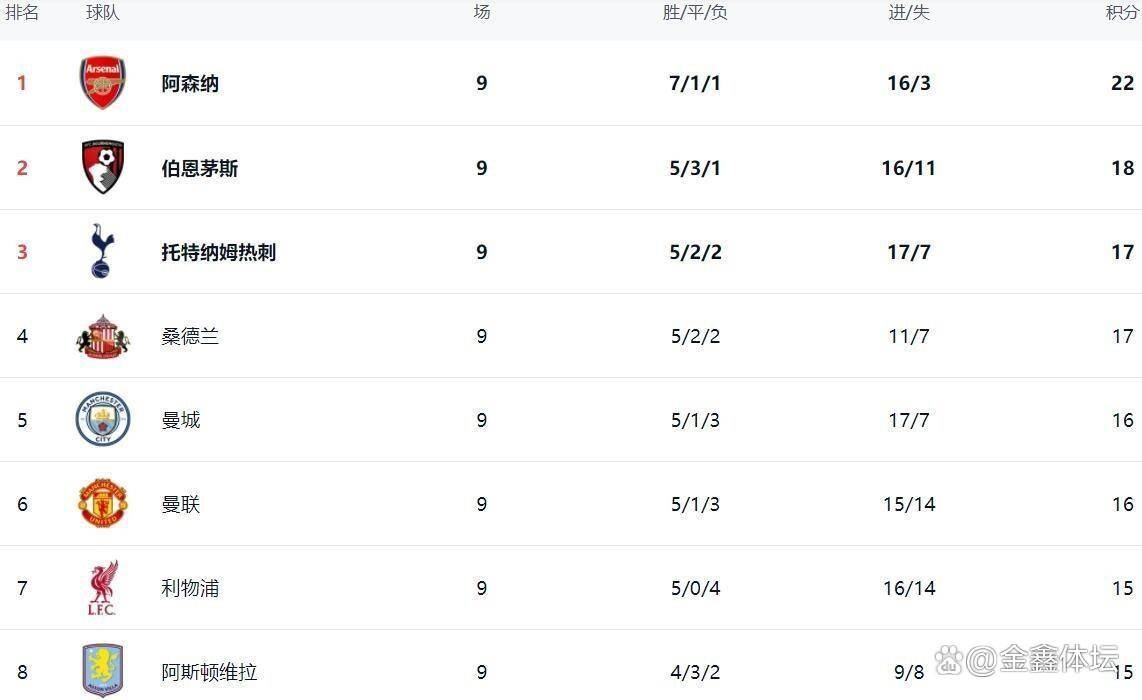The width and height of the screenshot is (1142, 700).
Task: Click the Arsenal club crest
Action: click(103, 82)
